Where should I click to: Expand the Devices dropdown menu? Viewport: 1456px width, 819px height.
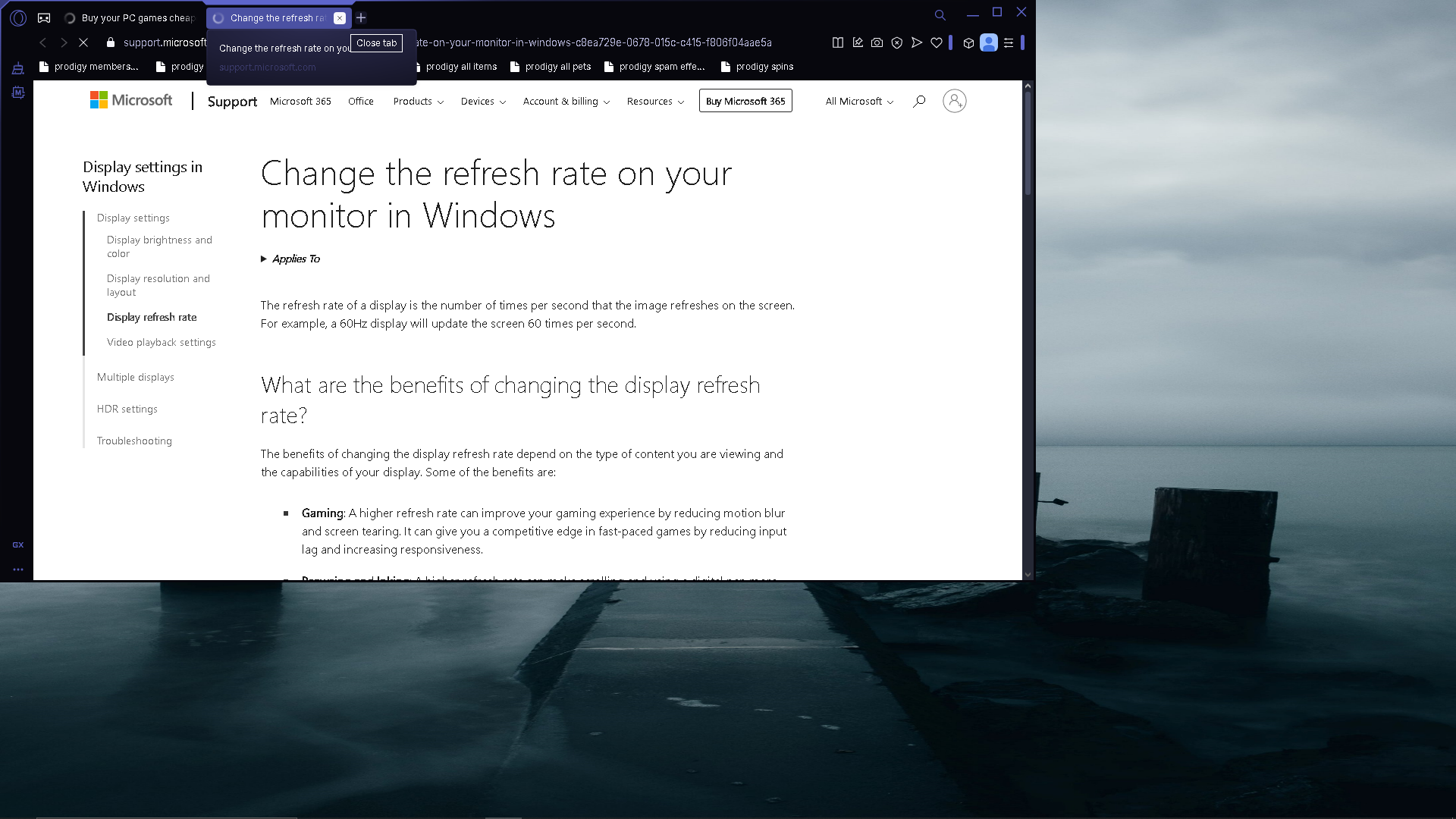pos(483,101)
